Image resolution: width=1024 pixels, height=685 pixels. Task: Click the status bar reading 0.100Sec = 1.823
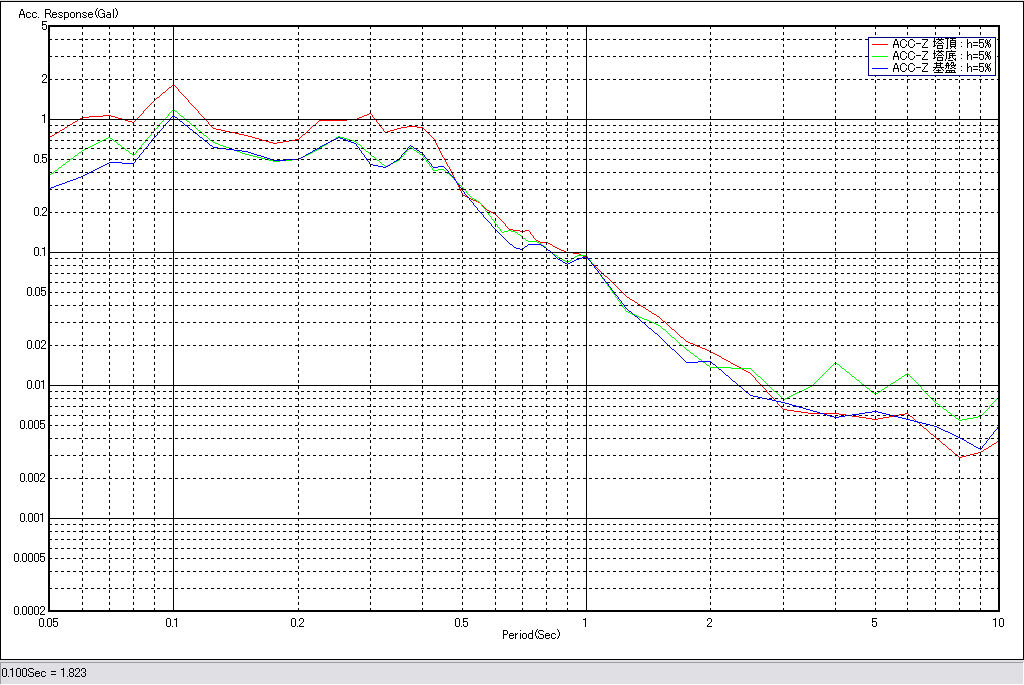pyautogui.click(x=44, y=673)
